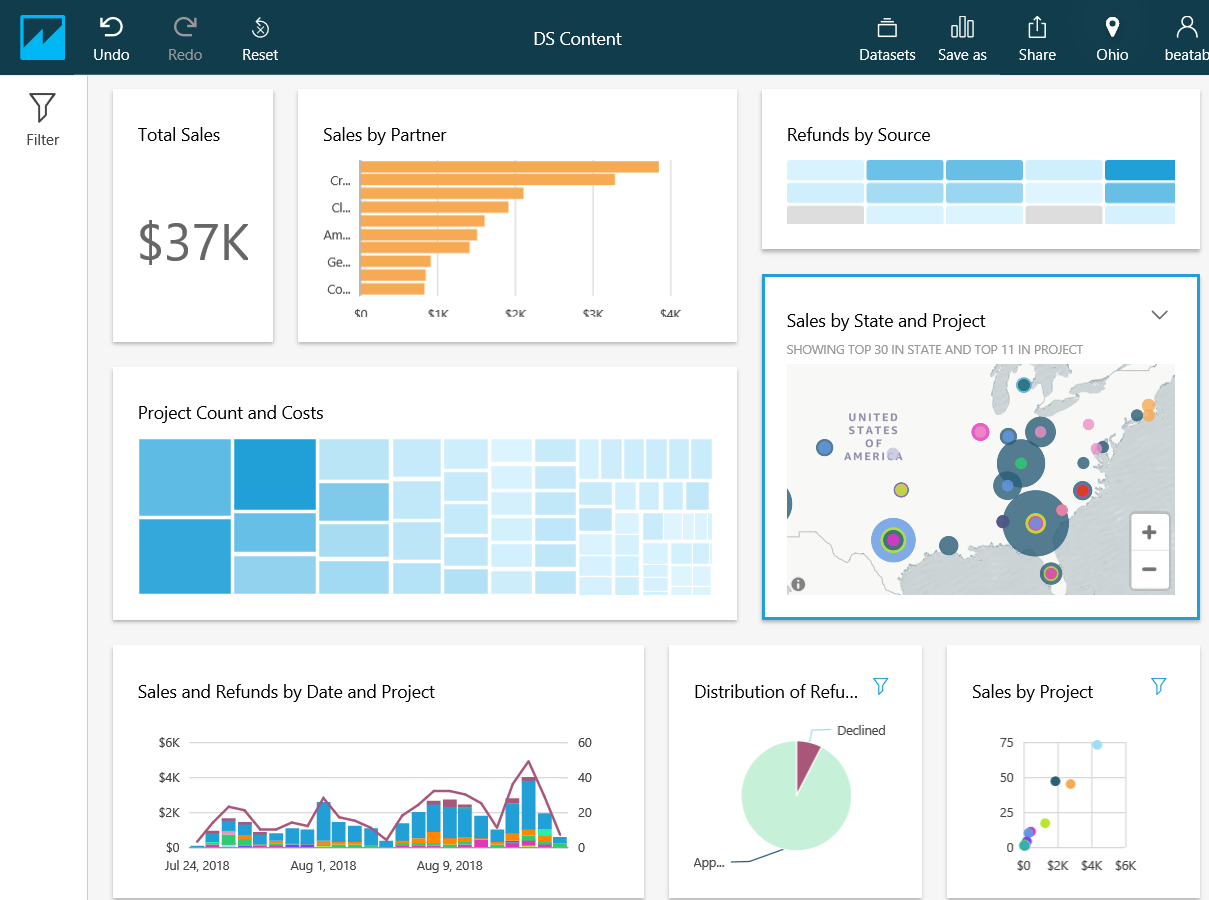The height and width of the screenshot is (900, 1209).
Task: Open the Ohio location selector
Action: 1111,38
